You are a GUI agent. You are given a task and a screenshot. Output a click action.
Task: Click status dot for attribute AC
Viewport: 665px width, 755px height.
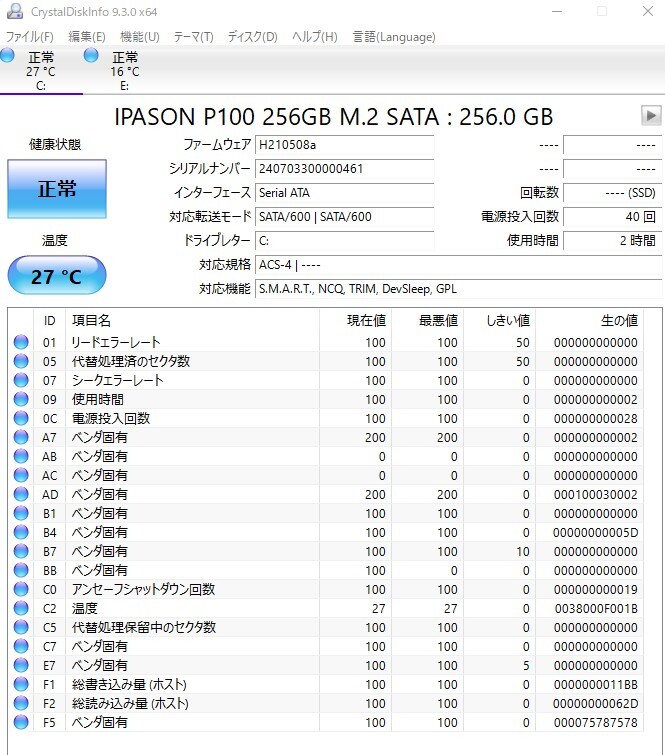pos(21,475)
